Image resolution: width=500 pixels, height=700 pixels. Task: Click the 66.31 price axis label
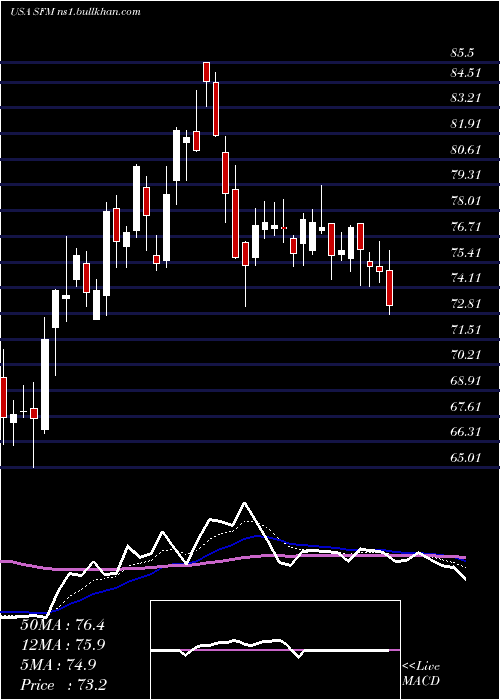(467, 432)
